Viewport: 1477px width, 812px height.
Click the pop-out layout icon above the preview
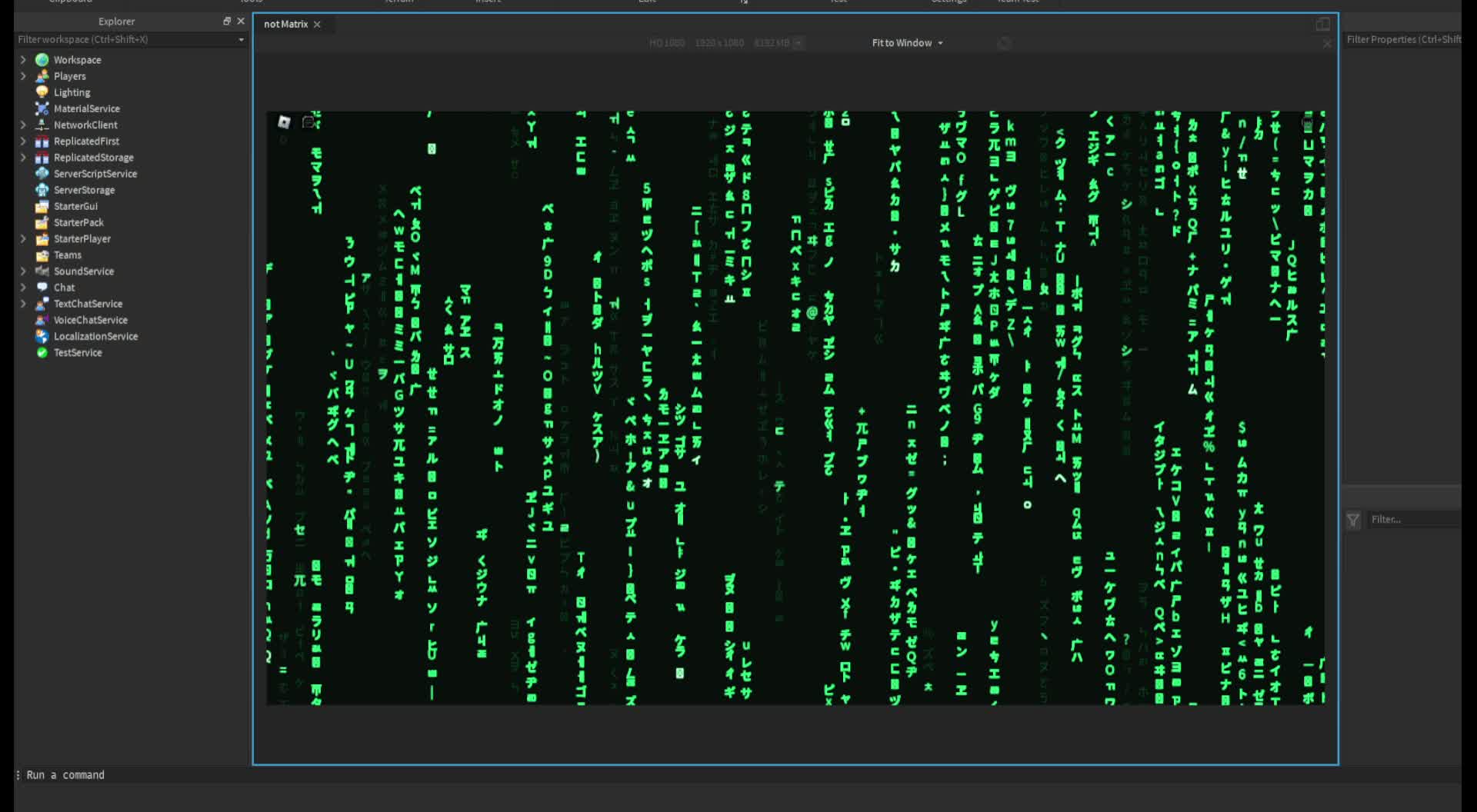1323,24
